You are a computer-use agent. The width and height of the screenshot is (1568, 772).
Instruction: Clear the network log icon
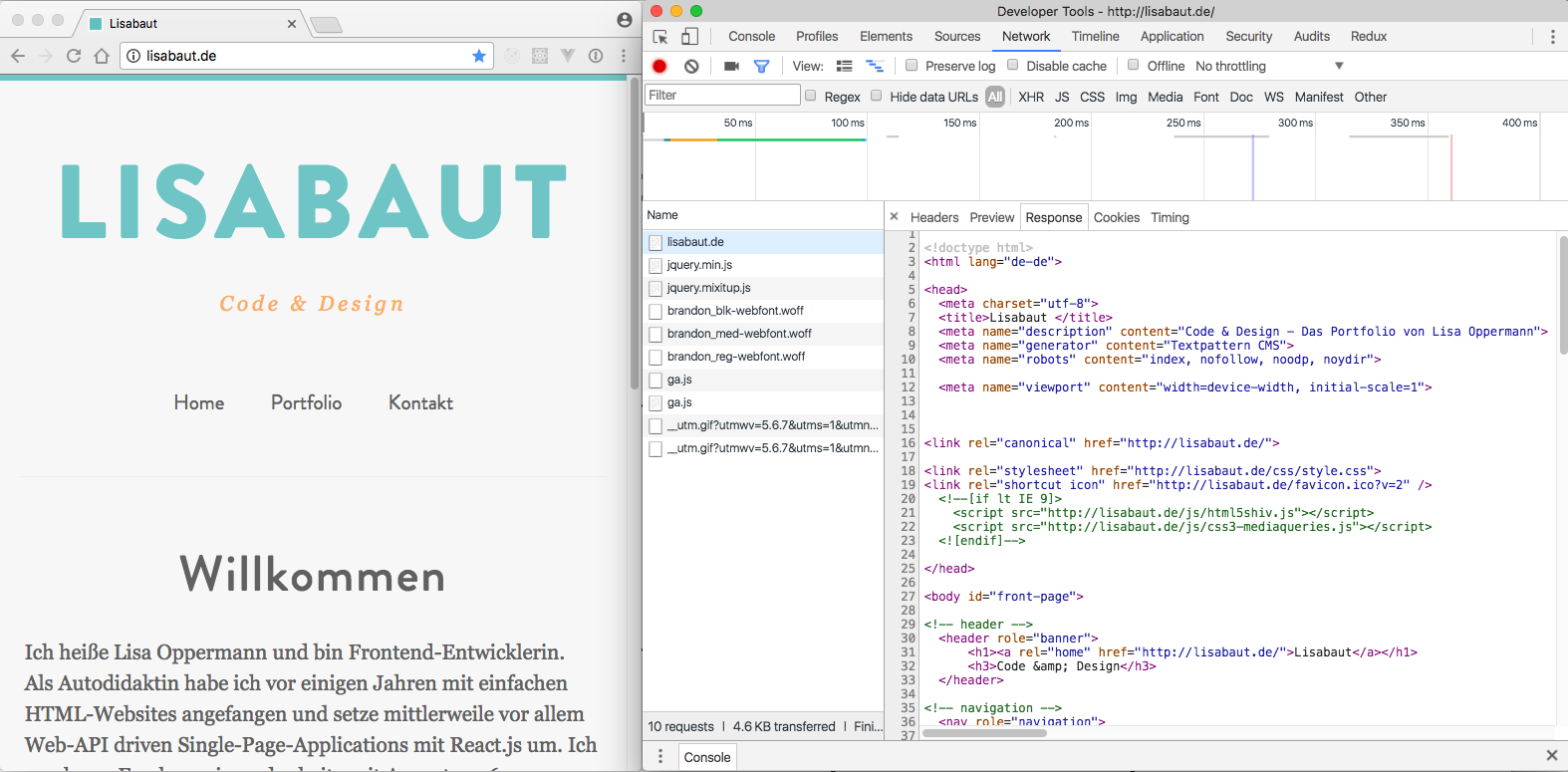(691, 66)
